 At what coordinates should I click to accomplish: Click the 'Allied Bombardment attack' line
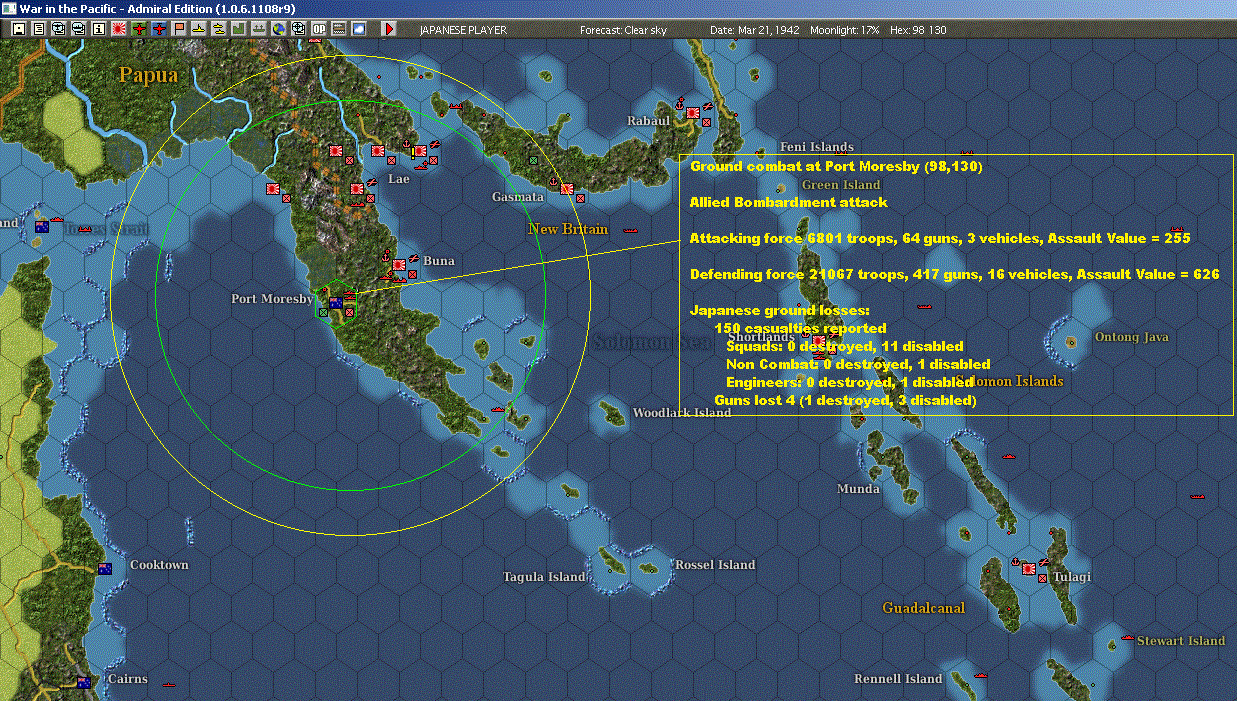pyautogui.click(x=788, y=202)
